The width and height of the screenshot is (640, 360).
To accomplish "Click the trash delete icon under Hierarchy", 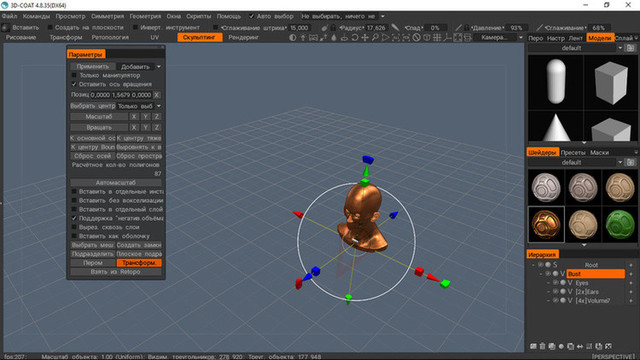I will [542, 346].
